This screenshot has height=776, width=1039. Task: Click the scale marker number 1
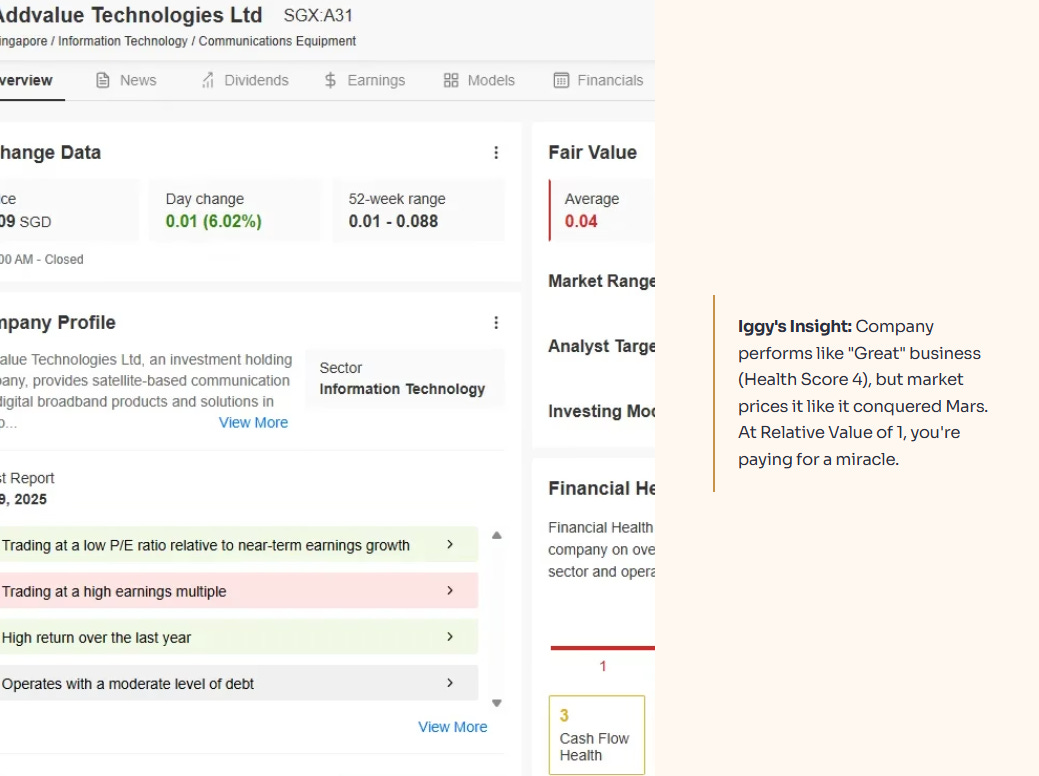pyautogui.click(x=603, y=666)
